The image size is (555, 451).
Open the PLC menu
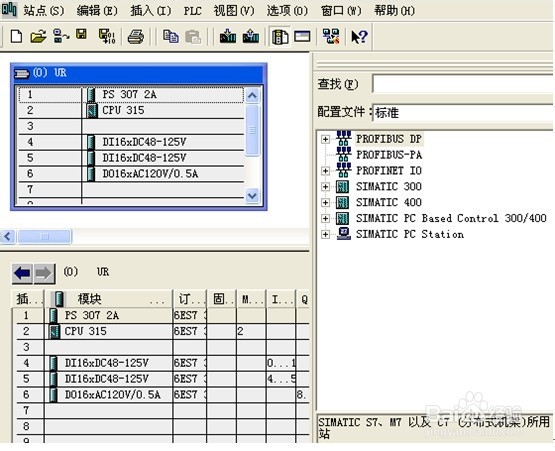point(192,11)
